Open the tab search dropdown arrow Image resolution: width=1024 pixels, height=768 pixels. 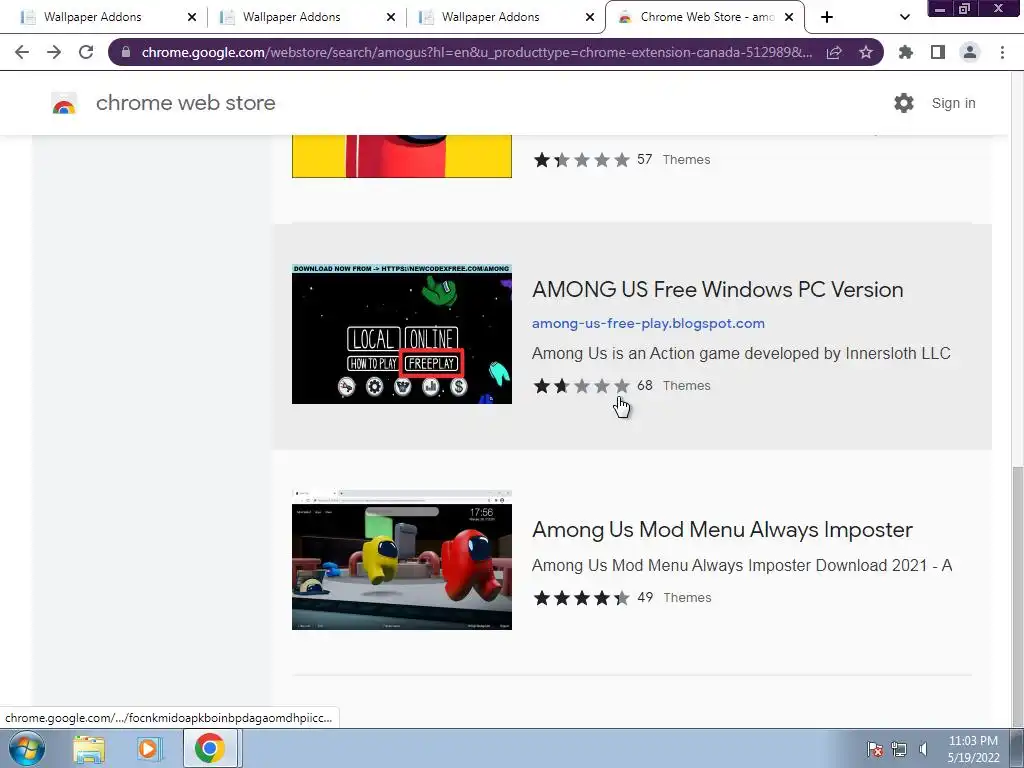[904, 17]
